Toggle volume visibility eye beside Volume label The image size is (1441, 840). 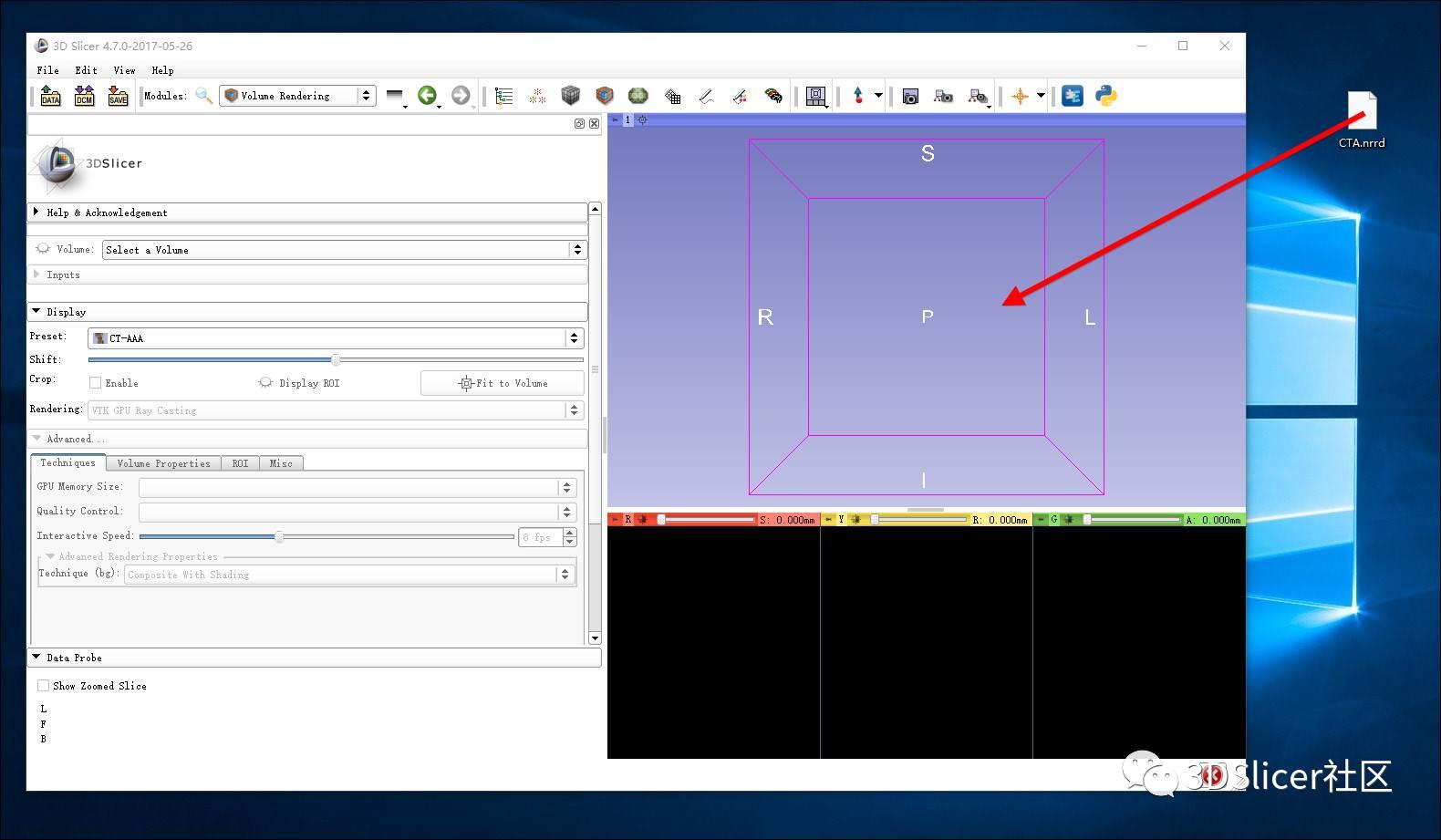[43, 248]
